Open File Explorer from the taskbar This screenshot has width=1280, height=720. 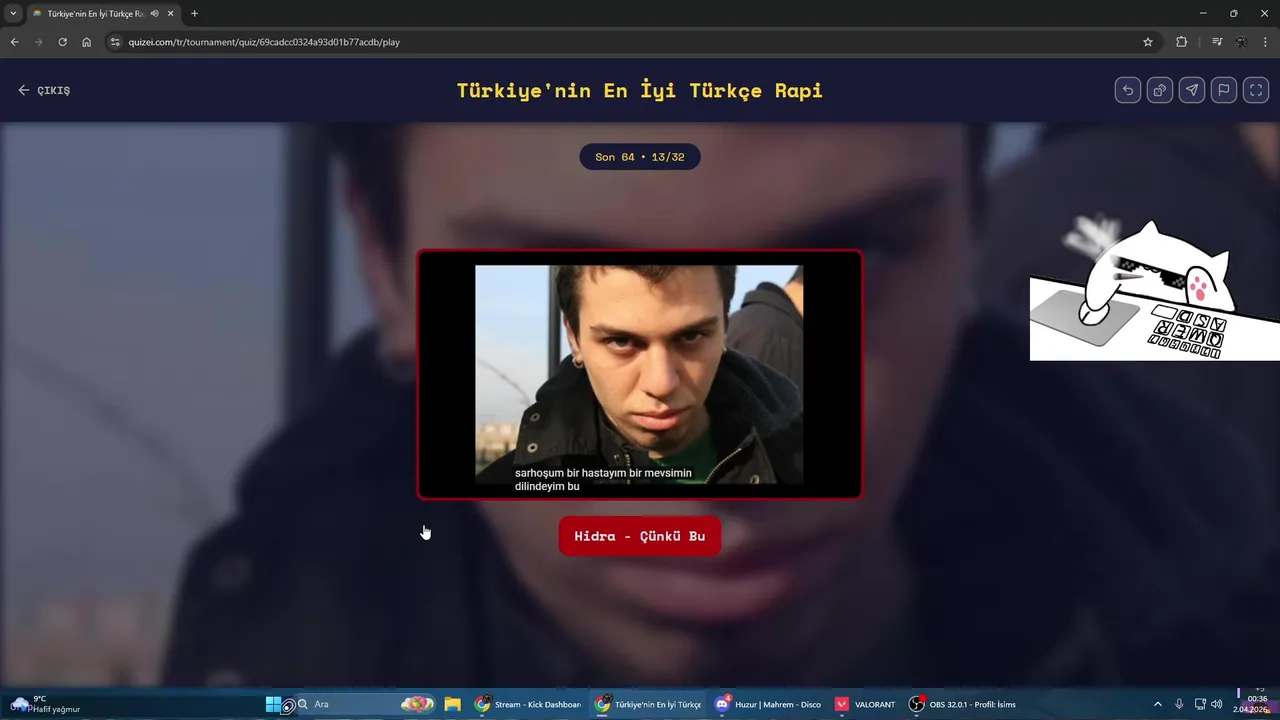(x=452, y=704)
